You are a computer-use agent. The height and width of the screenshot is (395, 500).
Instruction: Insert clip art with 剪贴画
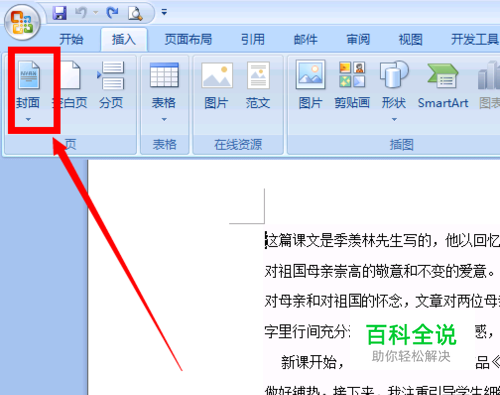click(352, 85)
